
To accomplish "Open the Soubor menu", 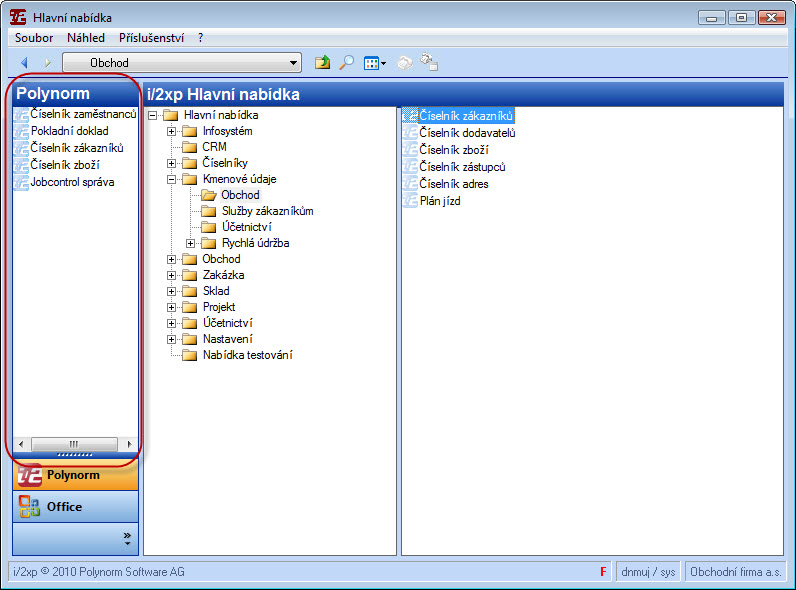I will [34, 38].
